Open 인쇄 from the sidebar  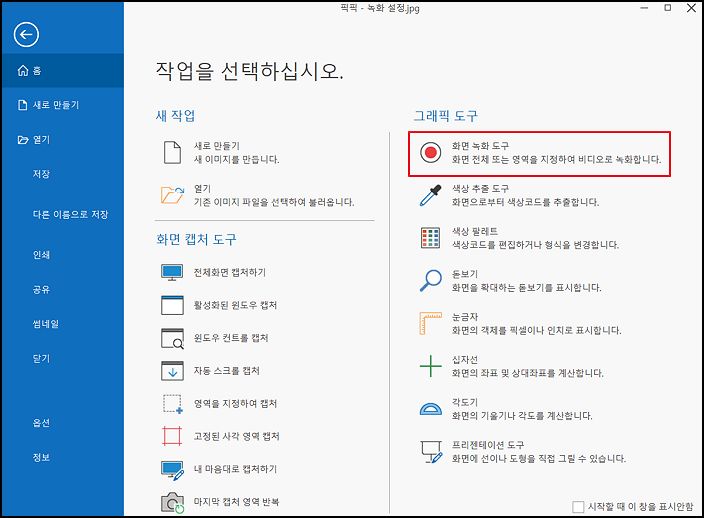[x=41, y=255]
